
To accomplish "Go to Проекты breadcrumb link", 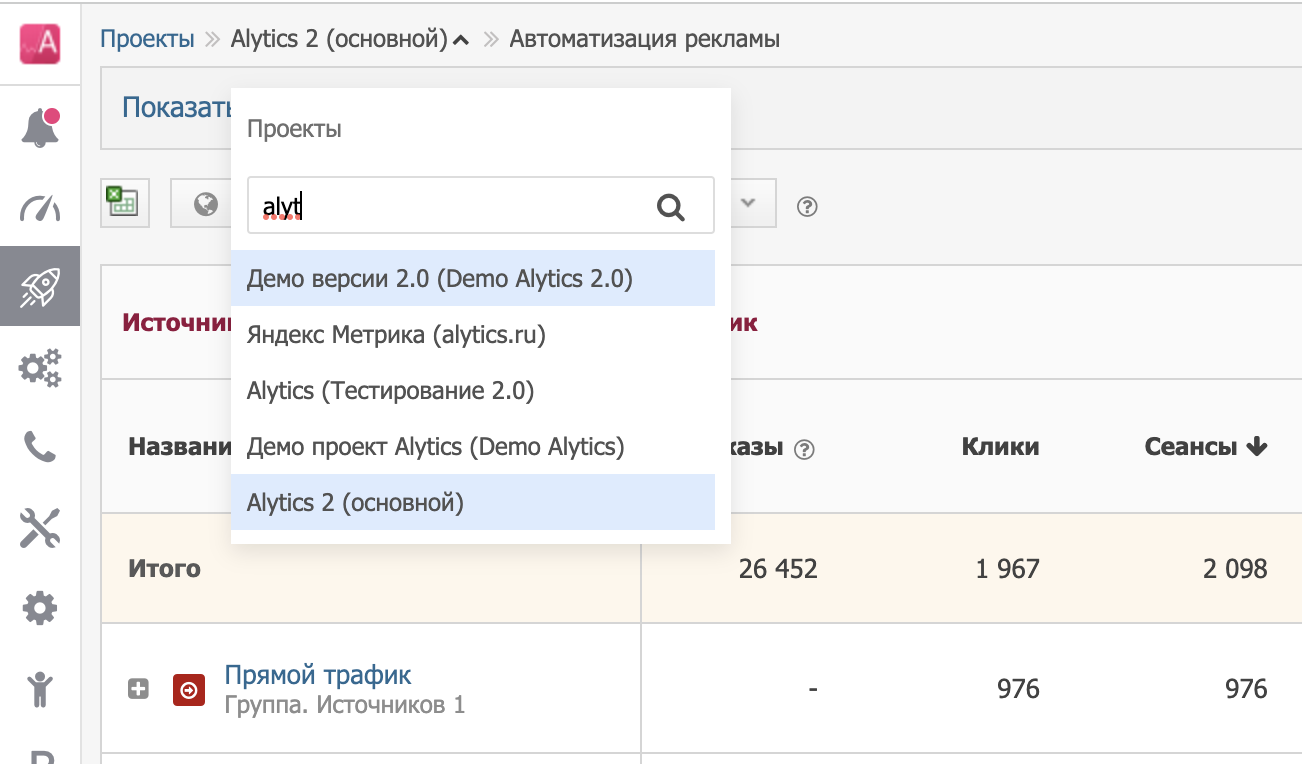I will point(147,39).
